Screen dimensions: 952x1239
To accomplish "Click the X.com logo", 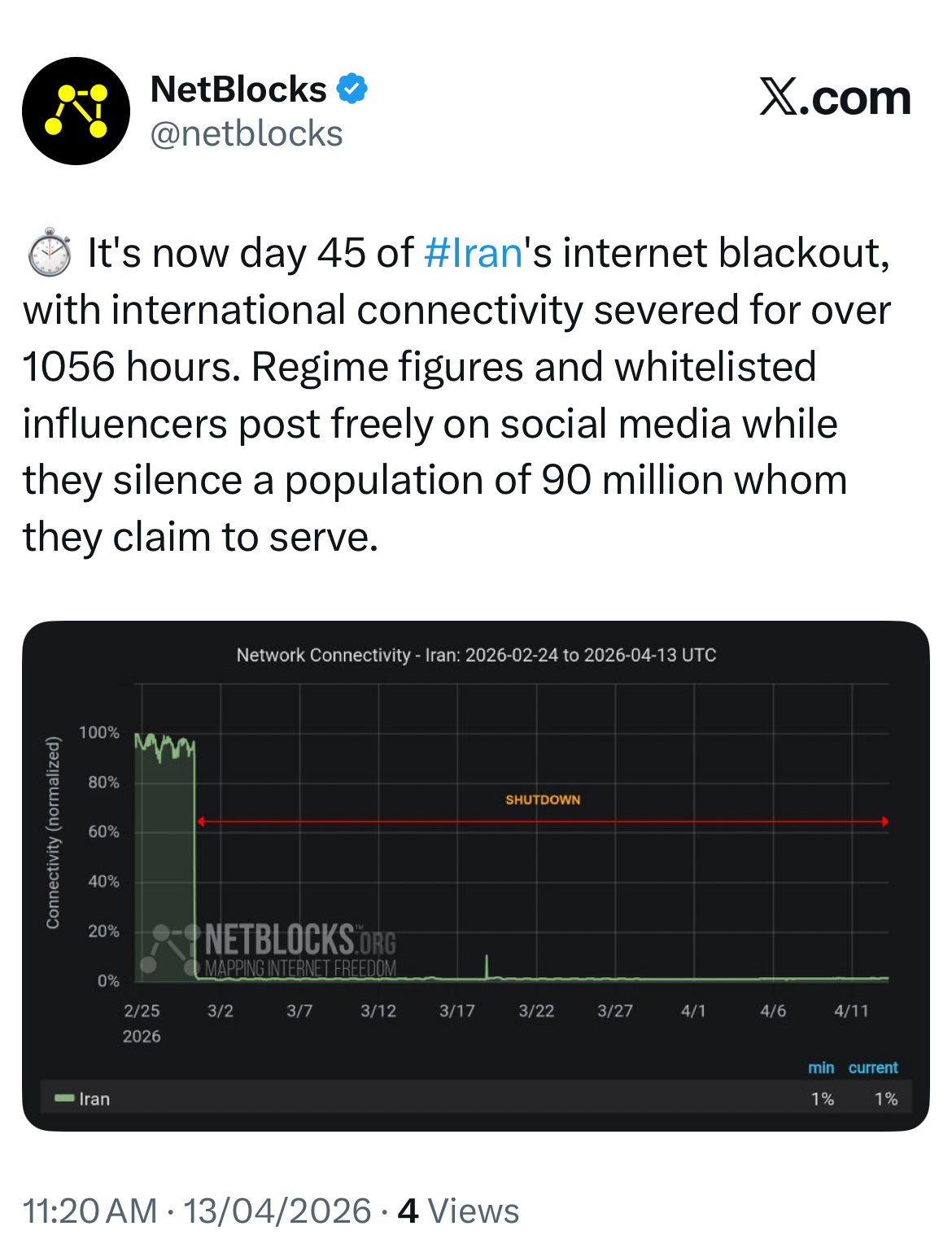I will 835,98.
